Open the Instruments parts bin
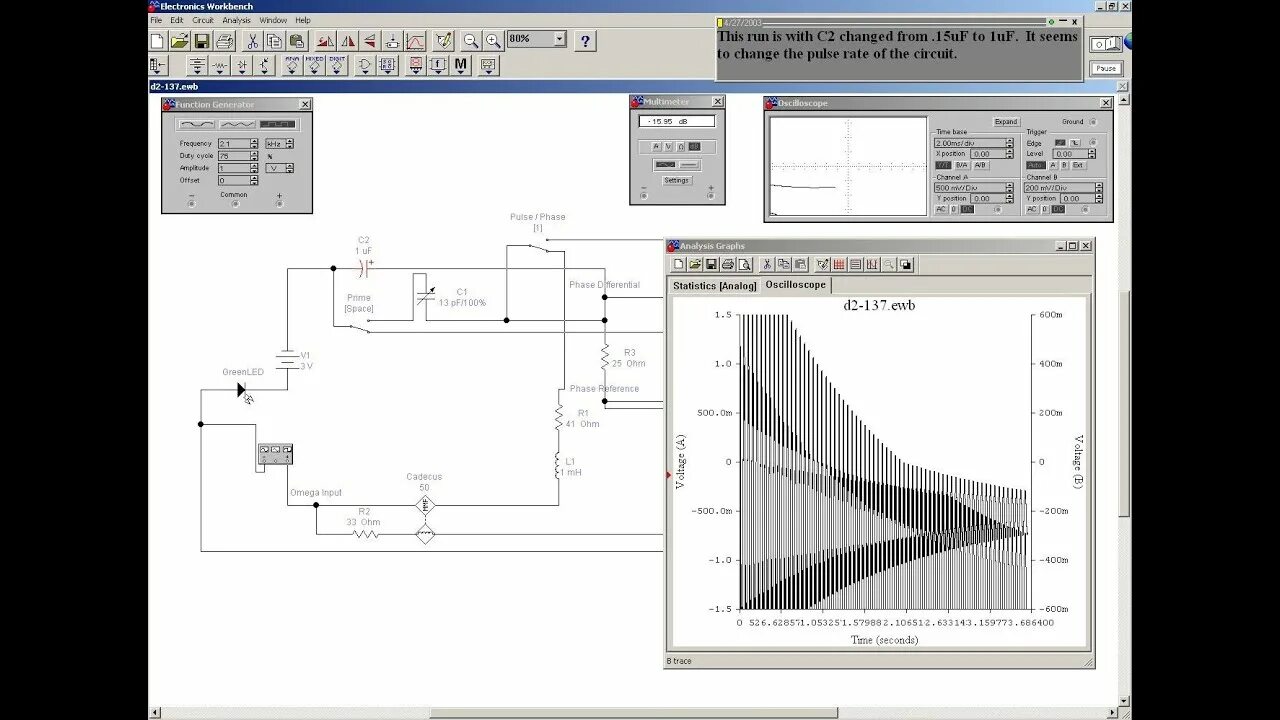 pos(488,66)
